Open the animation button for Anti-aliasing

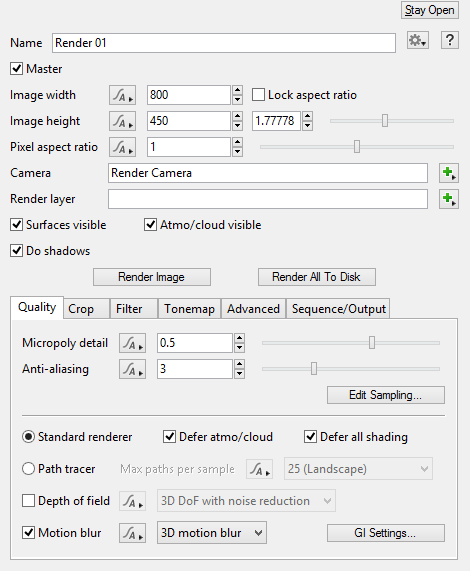(x=133, y=369)
